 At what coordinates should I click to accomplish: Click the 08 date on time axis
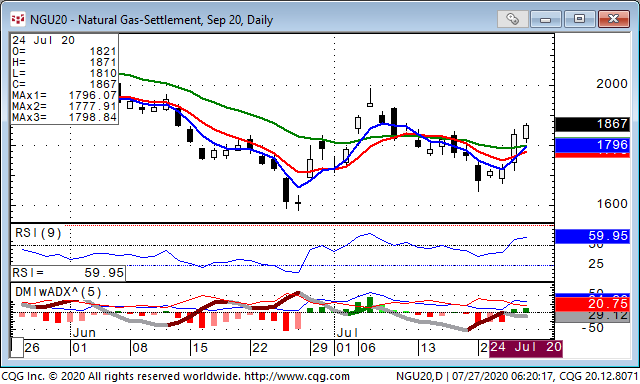click(x=140, y=348)
